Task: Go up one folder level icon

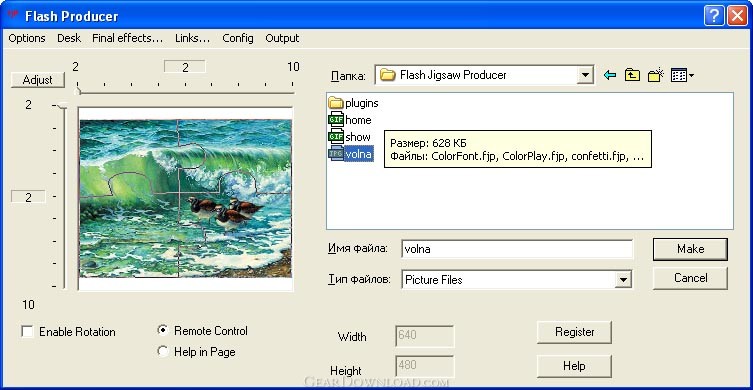Action: click(632, 75)
